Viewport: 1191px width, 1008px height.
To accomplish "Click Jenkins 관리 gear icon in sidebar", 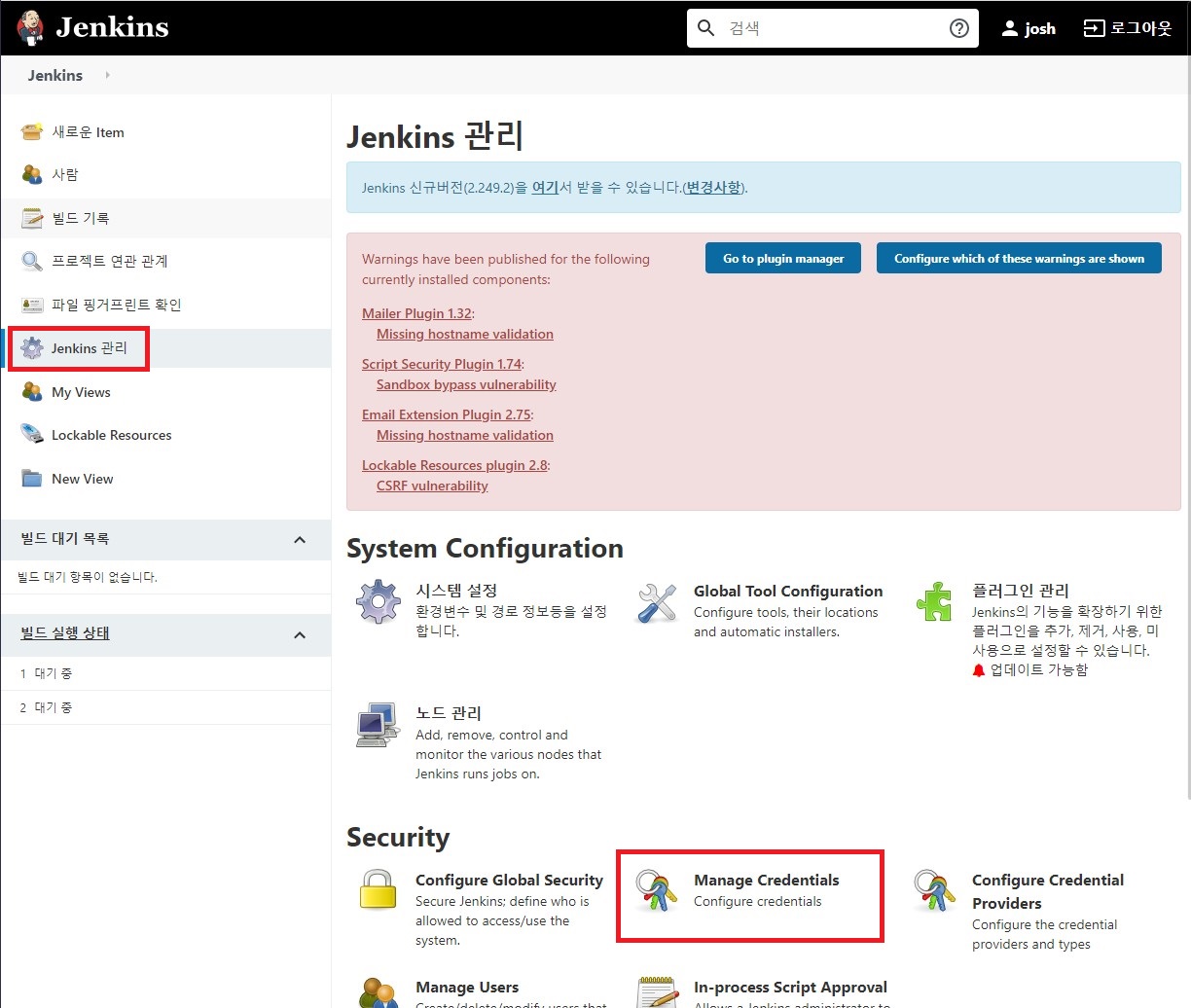I will click(32, 348).
